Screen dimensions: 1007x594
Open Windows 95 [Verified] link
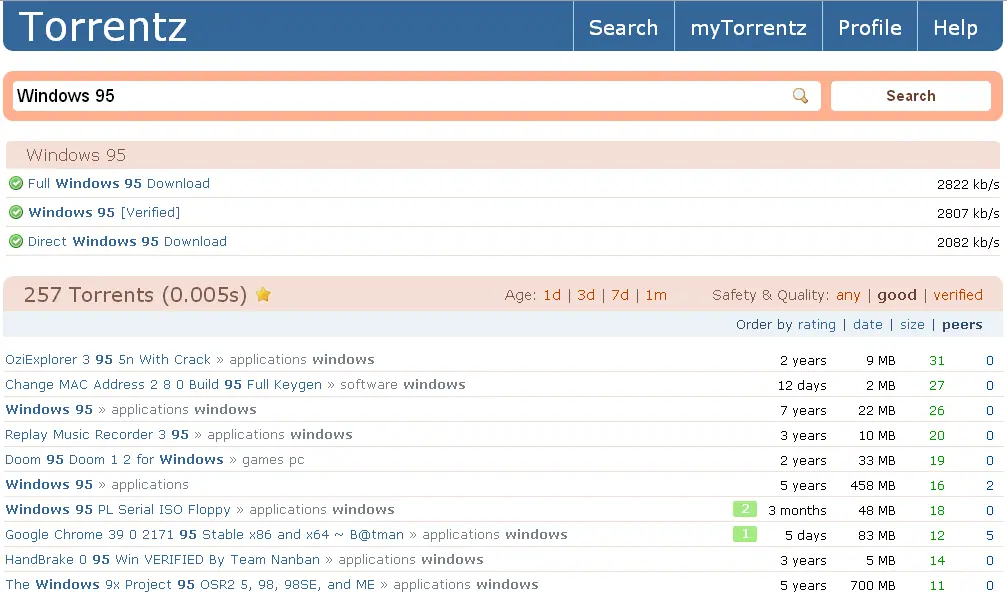pyautogui.click(x=104, y=213)
